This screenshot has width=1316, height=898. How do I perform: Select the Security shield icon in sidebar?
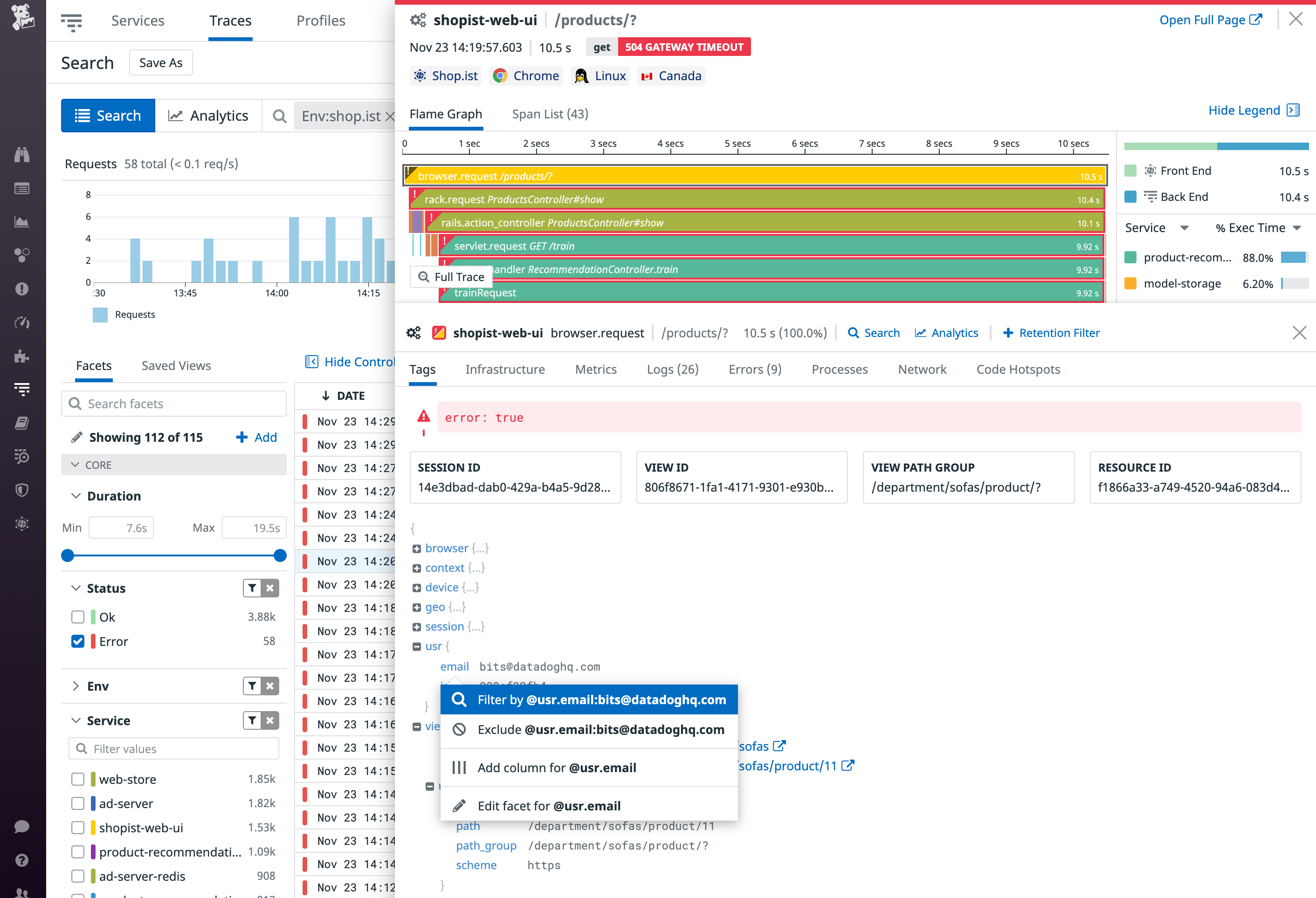[x=22, y=489]
